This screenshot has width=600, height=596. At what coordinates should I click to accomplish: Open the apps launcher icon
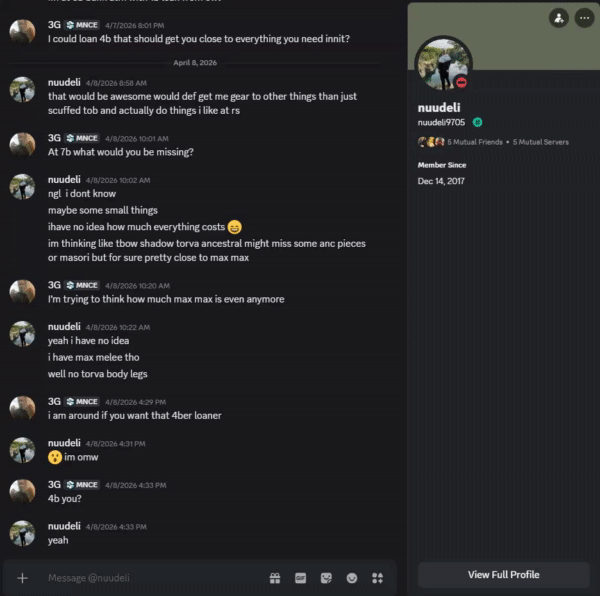click(x=377, y=578)
